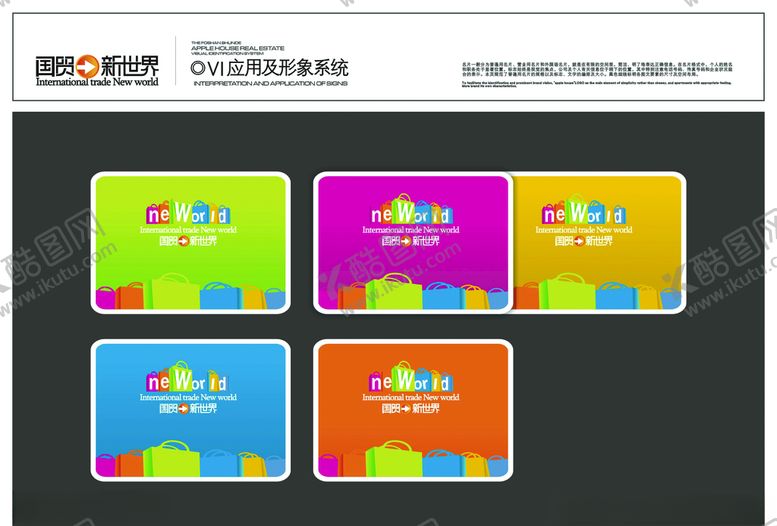Select the magenta card thumbnail

click(412, 241)
